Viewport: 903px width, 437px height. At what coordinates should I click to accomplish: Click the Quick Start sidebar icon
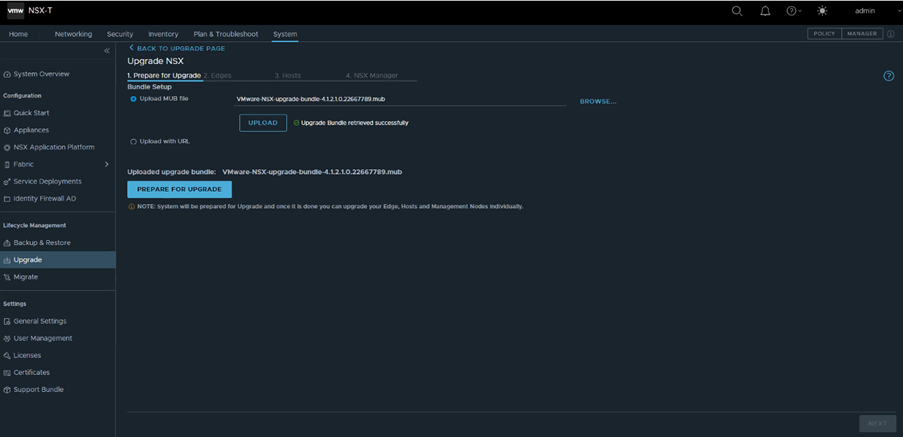pyautogui.click(x=7, y=113)
